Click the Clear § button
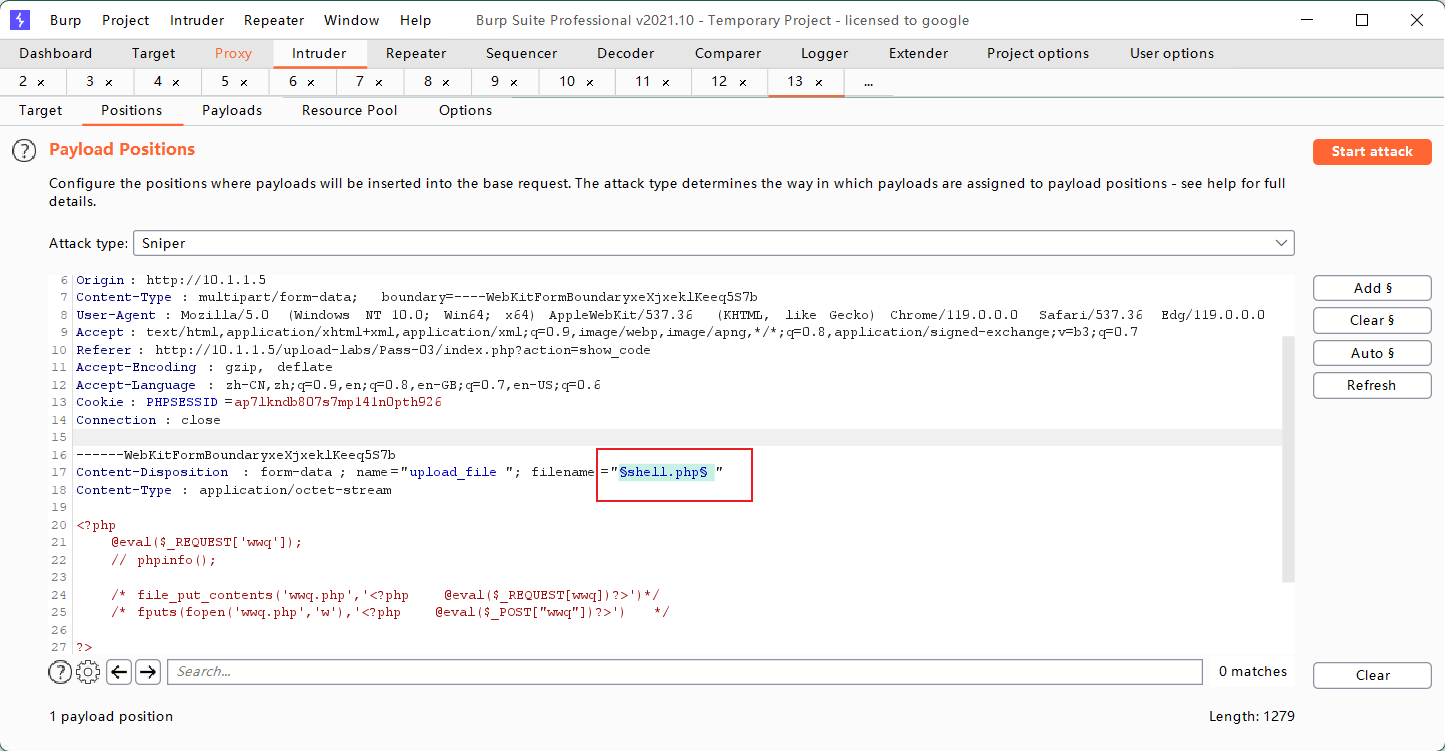Viewport: 1445px width, 751px height. pos(1372,320)
